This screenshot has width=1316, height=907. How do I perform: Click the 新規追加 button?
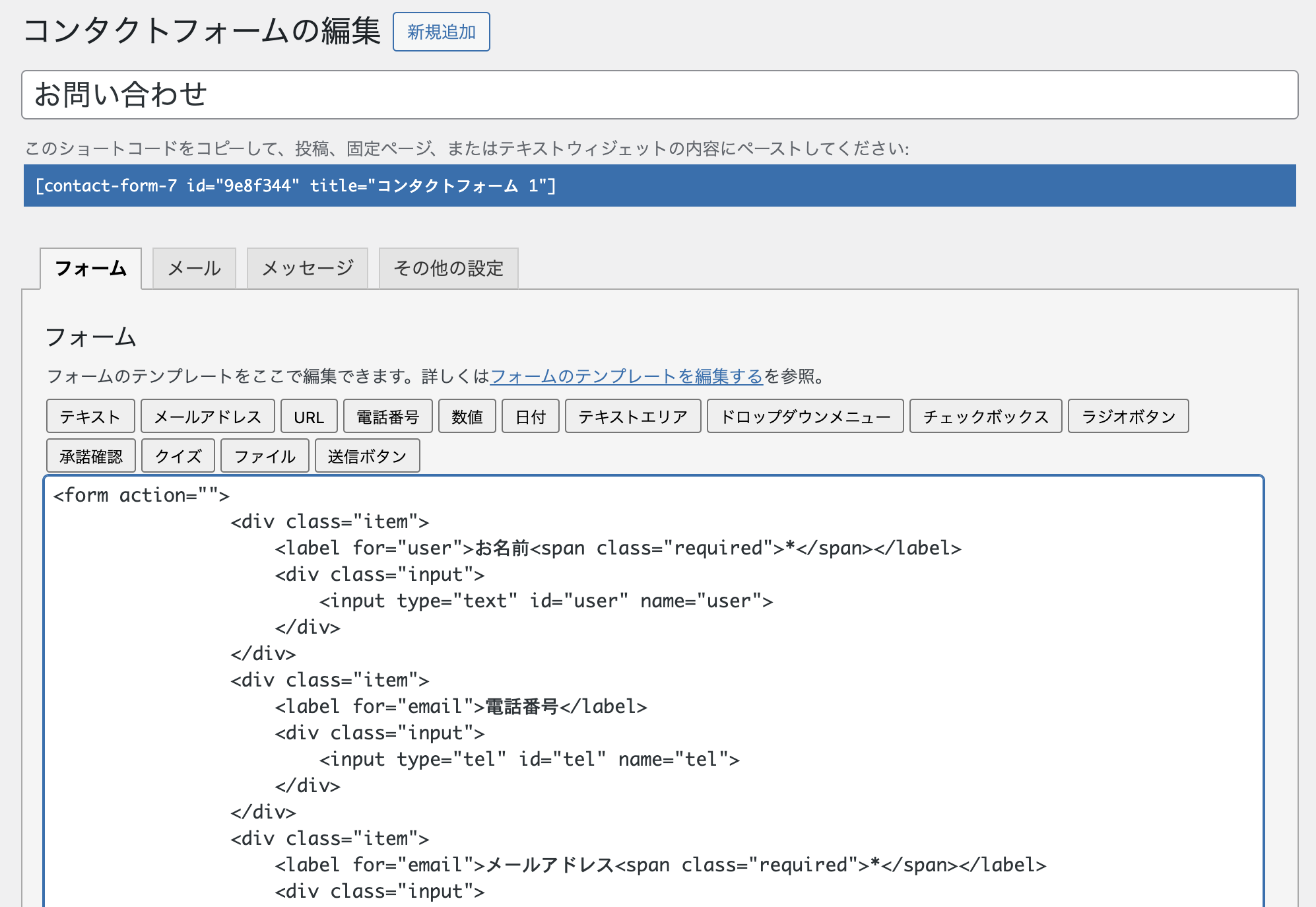click(x=441, y=32)
